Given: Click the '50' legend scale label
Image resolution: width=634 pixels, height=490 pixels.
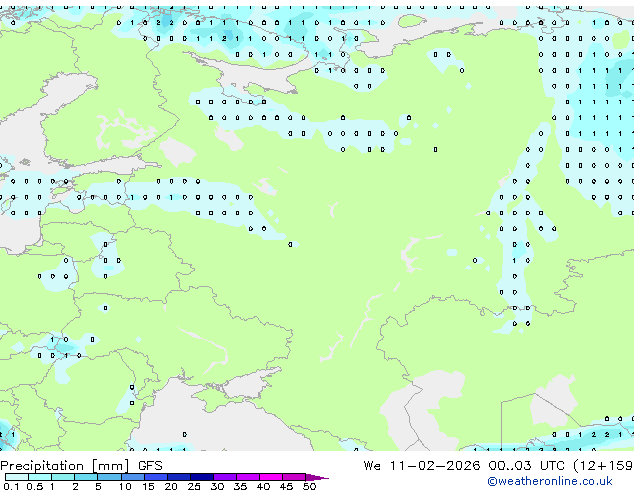Looking at the screenshot, I should 309,486.
